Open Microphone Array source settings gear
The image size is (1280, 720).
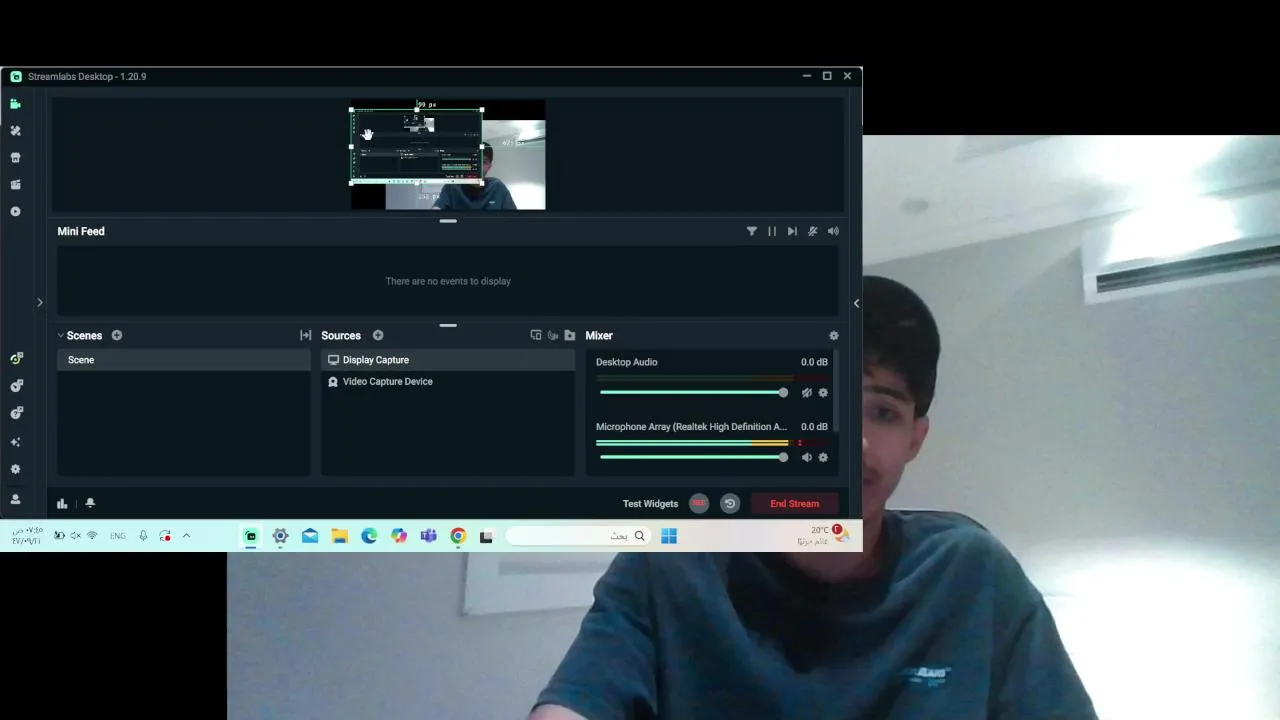click(x=823, y=458)
